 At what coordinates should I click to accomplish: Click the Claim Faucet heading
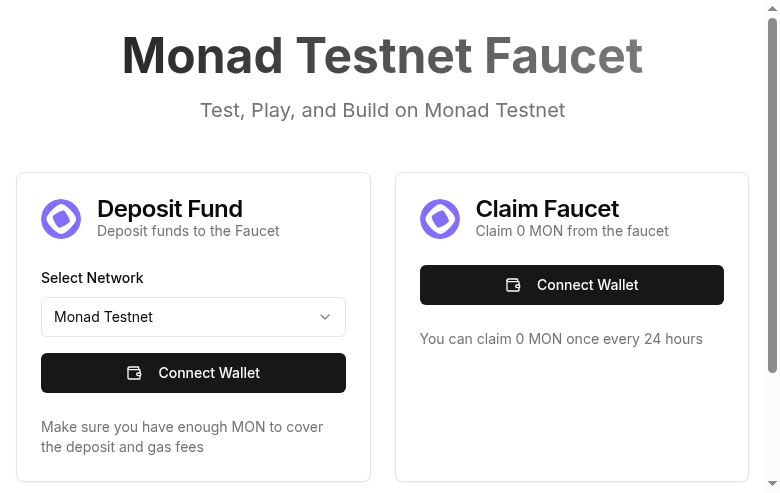547,209
